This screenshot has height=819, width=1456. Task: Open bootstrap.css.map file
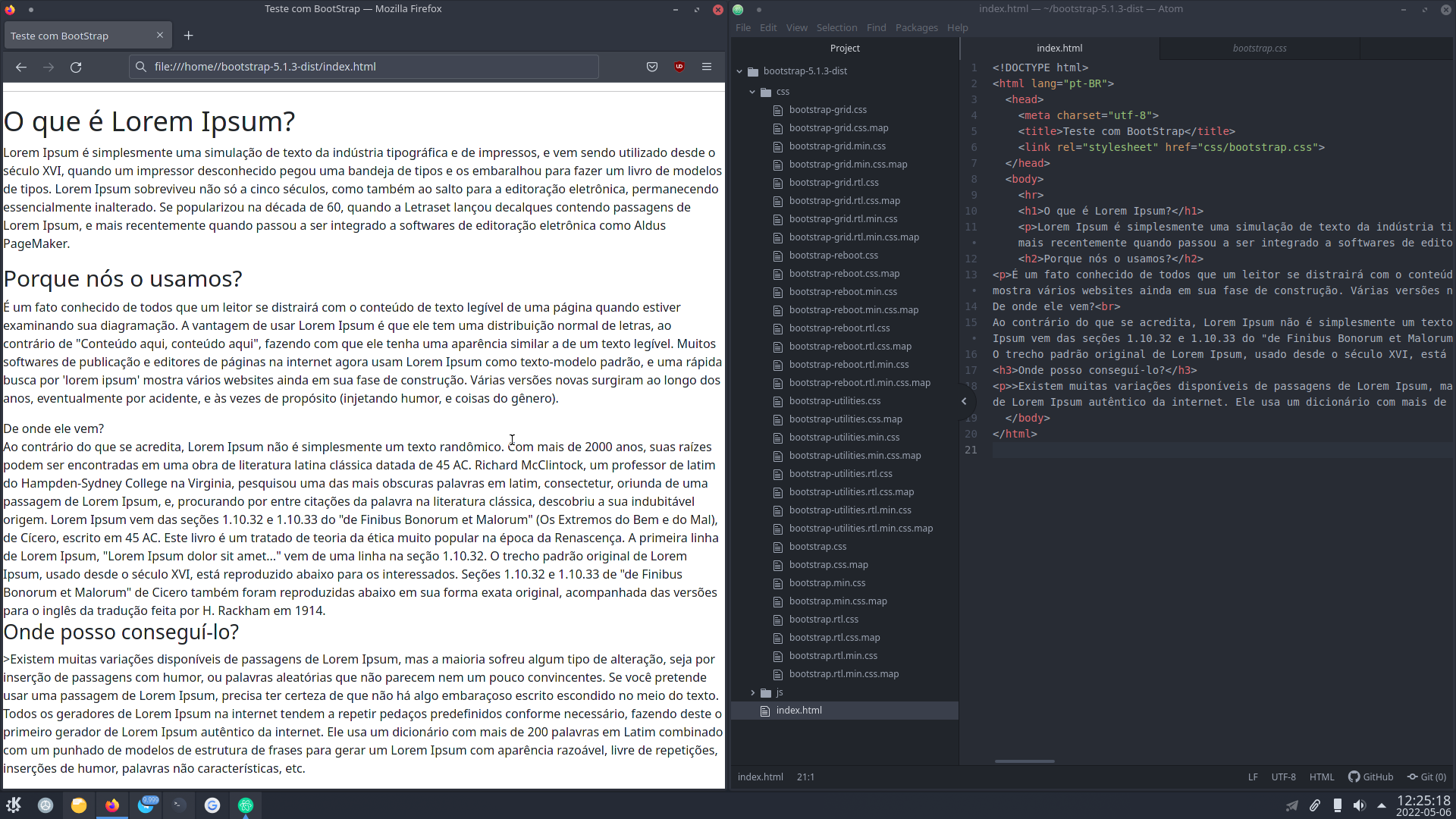click(x=828, y=565)
